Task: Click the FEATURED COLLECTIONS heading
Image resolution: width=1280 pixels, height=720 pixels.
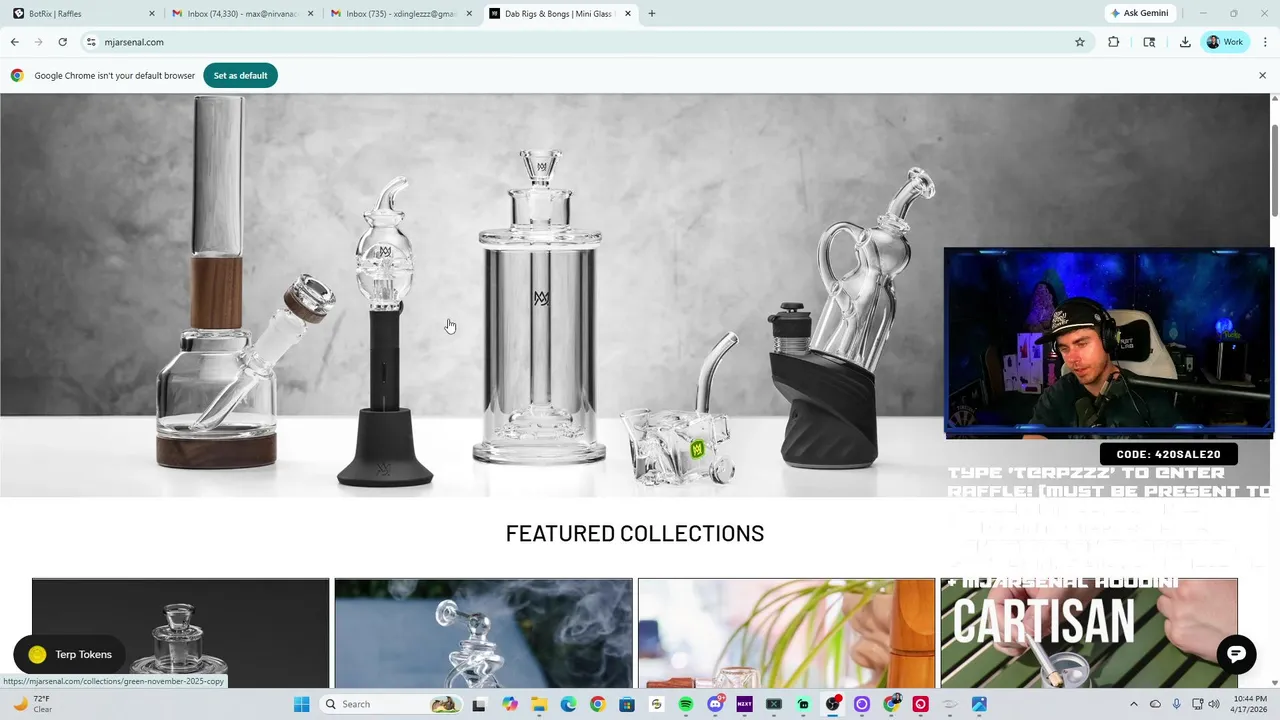Action: pos(635,534)
